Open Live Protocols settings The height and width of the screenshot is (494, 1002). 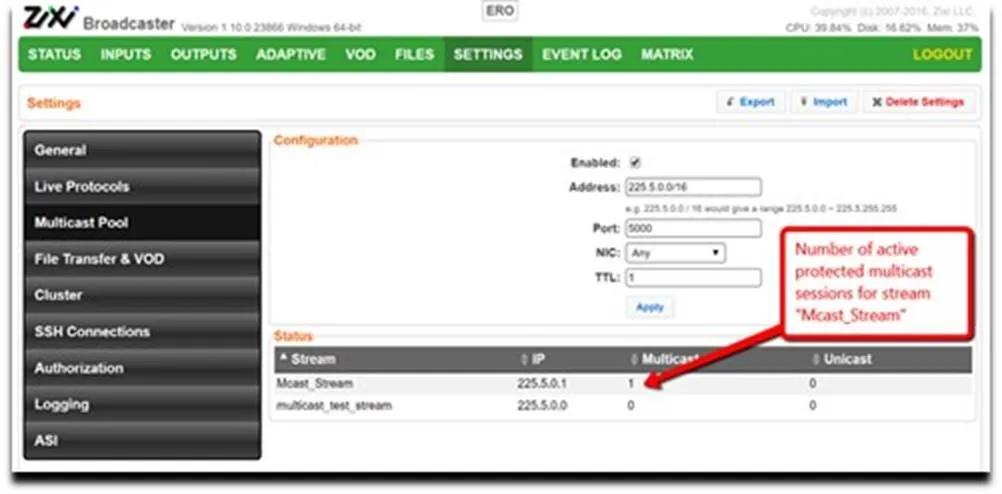click(x=142, y=187)
